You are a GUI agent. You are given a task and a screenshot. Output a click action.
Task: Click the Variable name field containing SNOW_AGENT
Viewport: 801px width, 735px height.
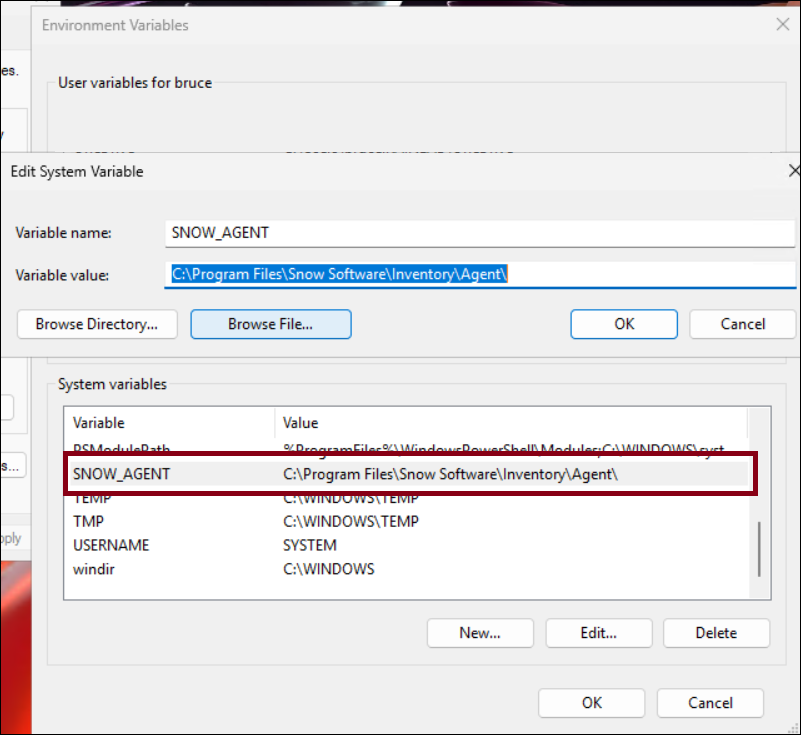tap(480, 232)
